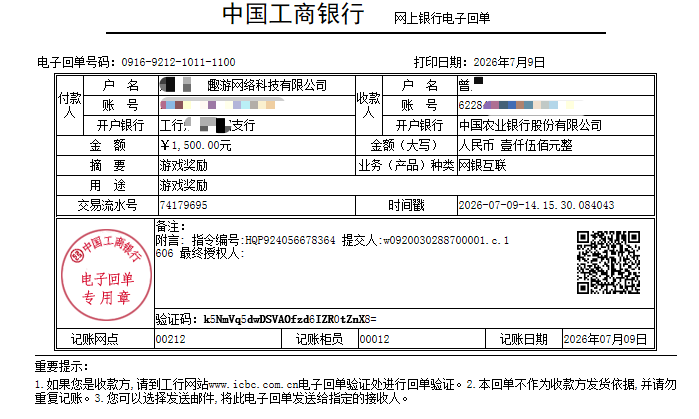Click the QR code image

[608, 263]
